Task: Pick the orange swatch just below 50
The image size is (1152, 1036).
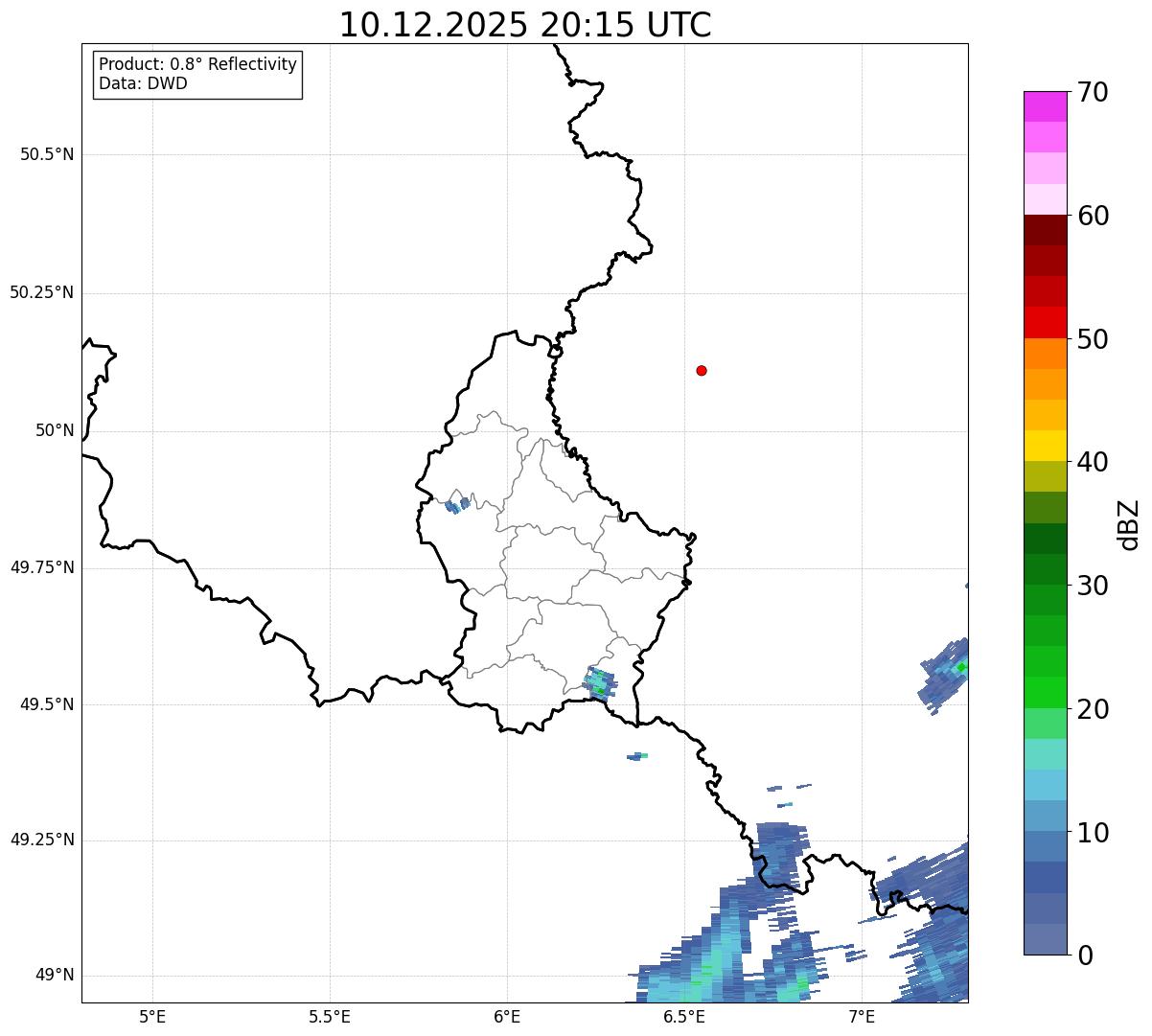Action: tap(1045, 354)
